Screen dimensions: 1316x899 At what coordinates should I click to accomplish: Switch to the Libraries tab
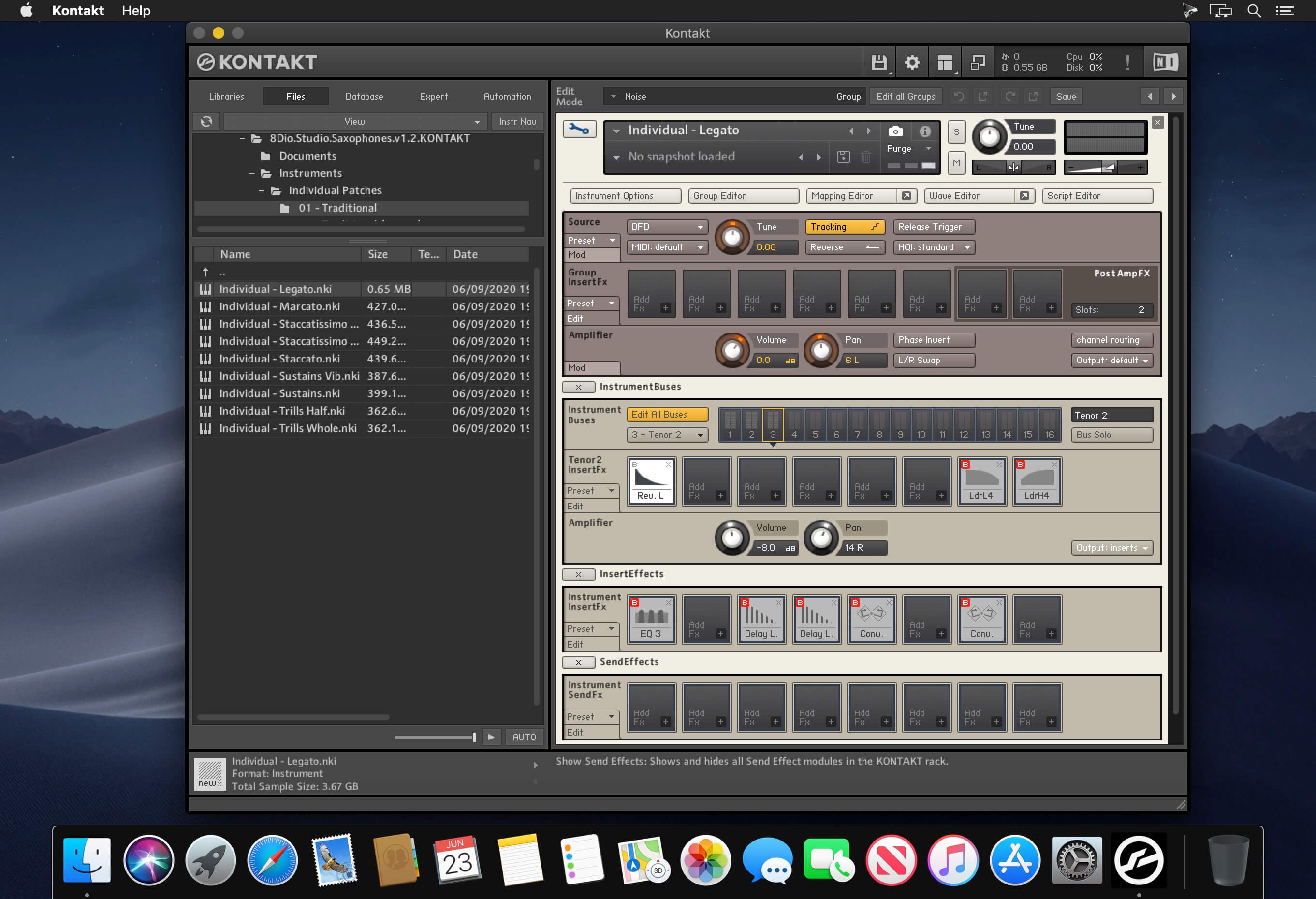pos(227,96)
